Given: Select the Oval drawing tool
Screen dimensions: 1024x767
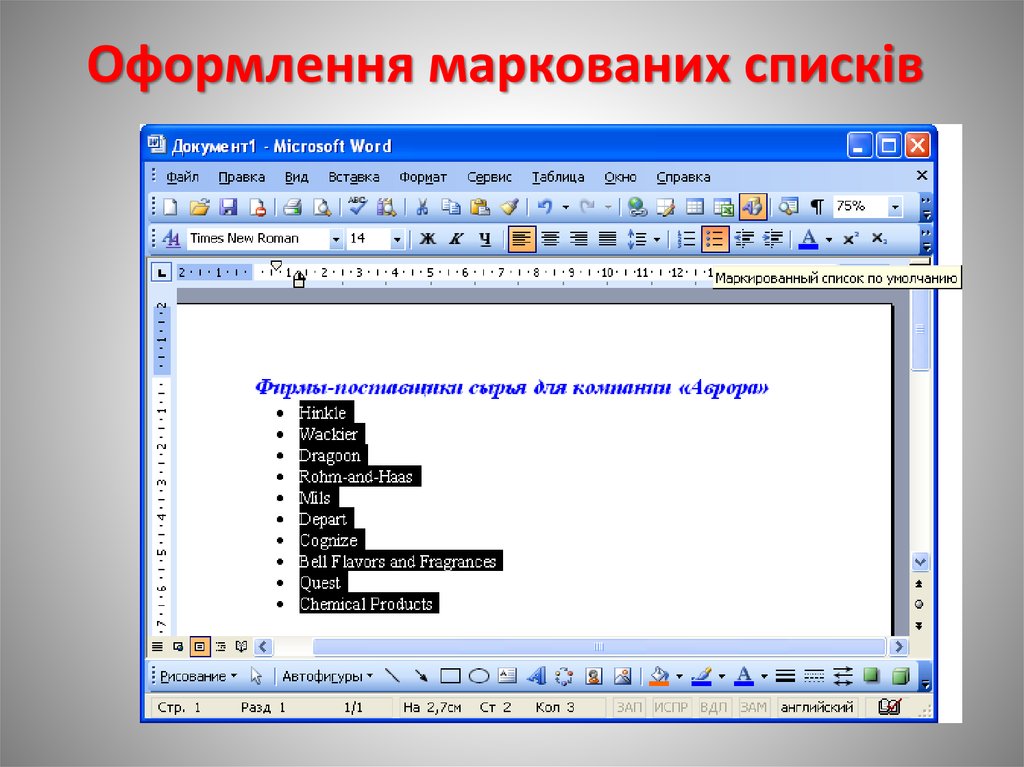Looking at the screenshot, I should 479,676.
